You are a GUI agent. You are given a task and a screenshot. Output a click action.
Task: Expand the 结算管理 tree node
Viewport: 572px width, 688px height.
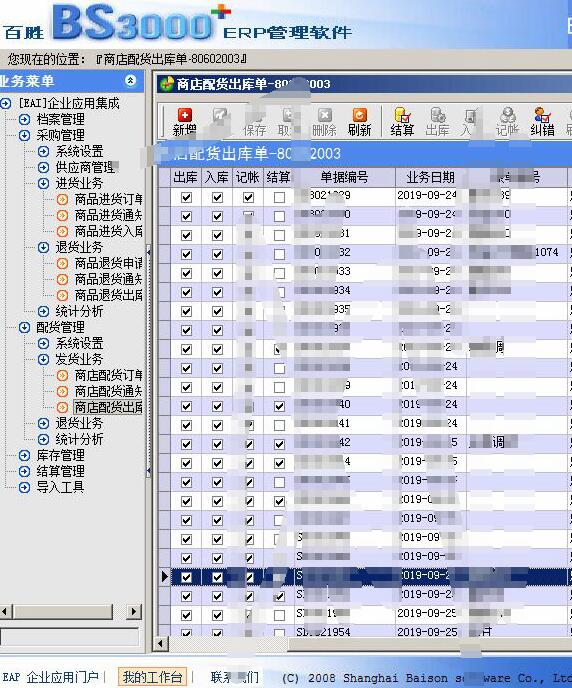(x=24, y=471)
